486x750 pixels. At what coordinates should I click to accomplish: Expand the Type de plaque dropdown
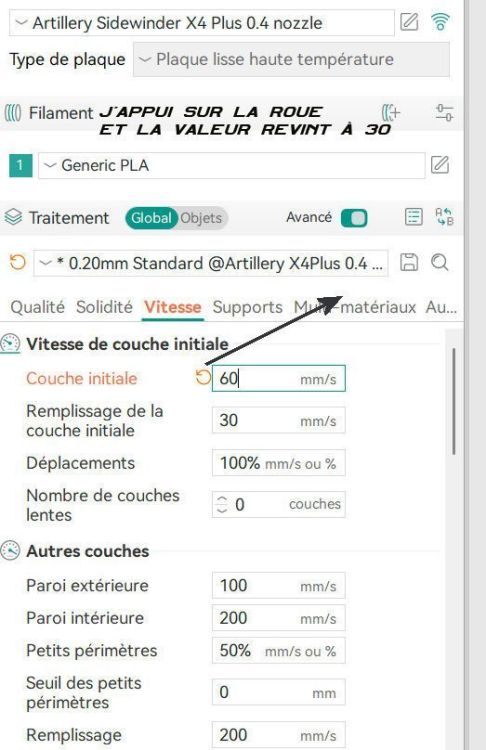[x=291, y=59]
